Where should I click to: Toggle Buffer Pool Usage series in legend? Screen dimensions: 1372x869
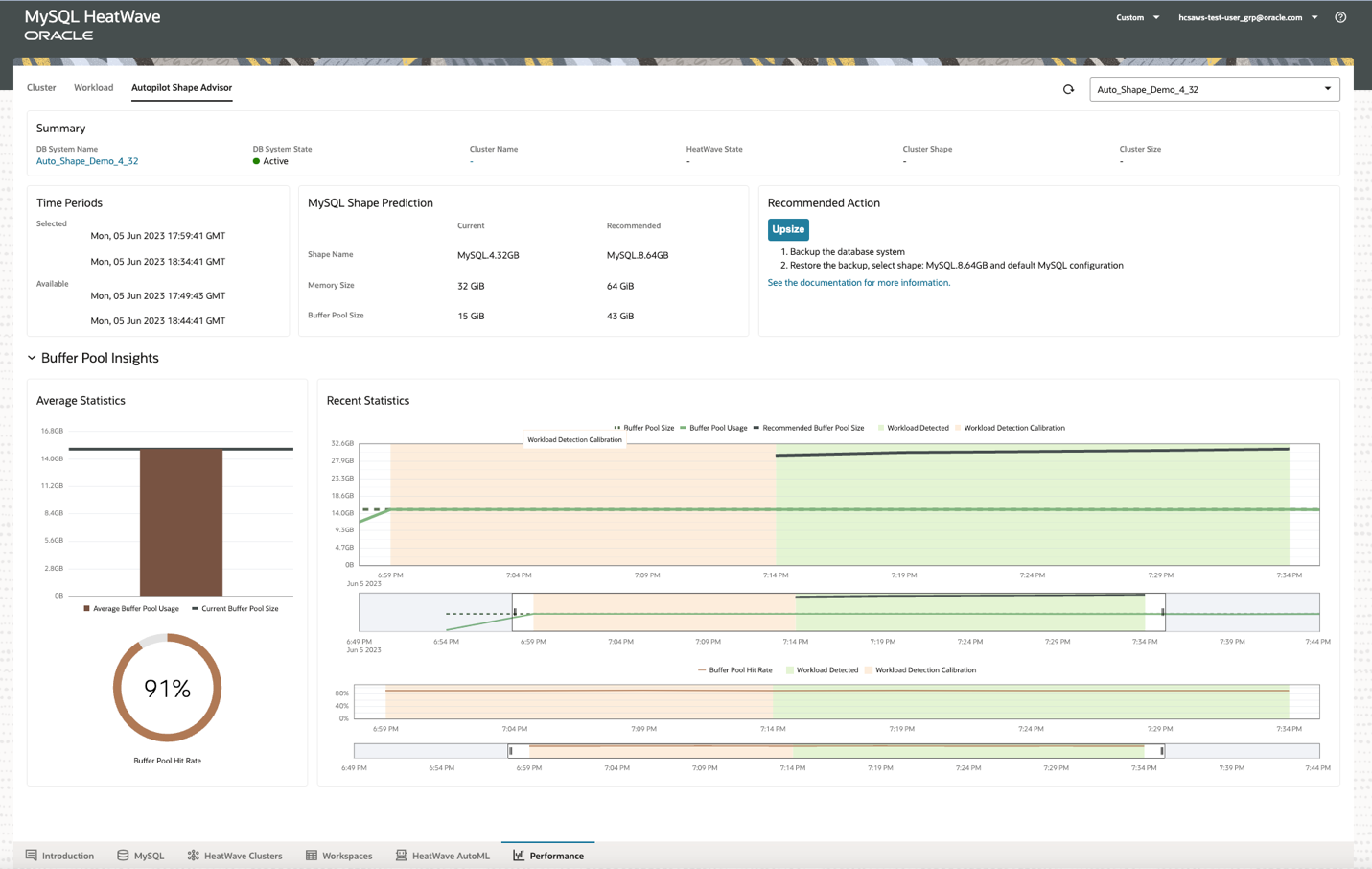point(713,428)
